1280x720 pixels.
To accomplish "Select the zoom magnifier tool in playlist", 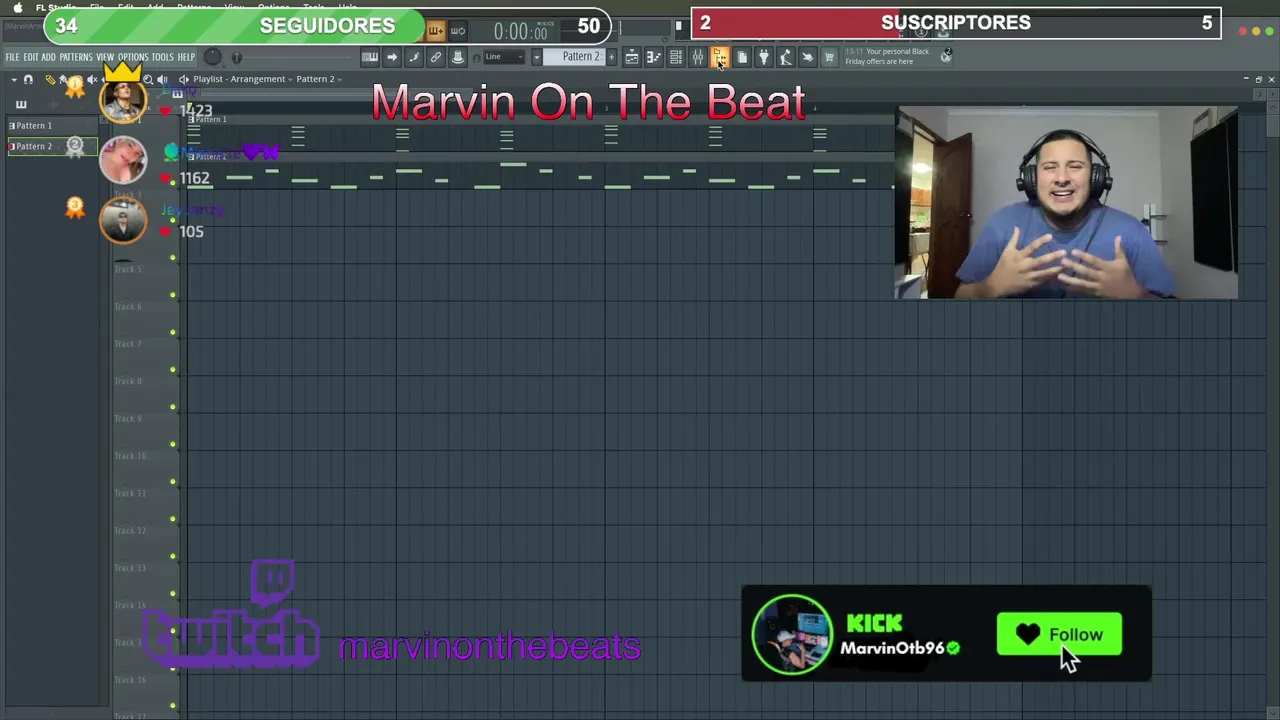I will click(x=148, y=79).
